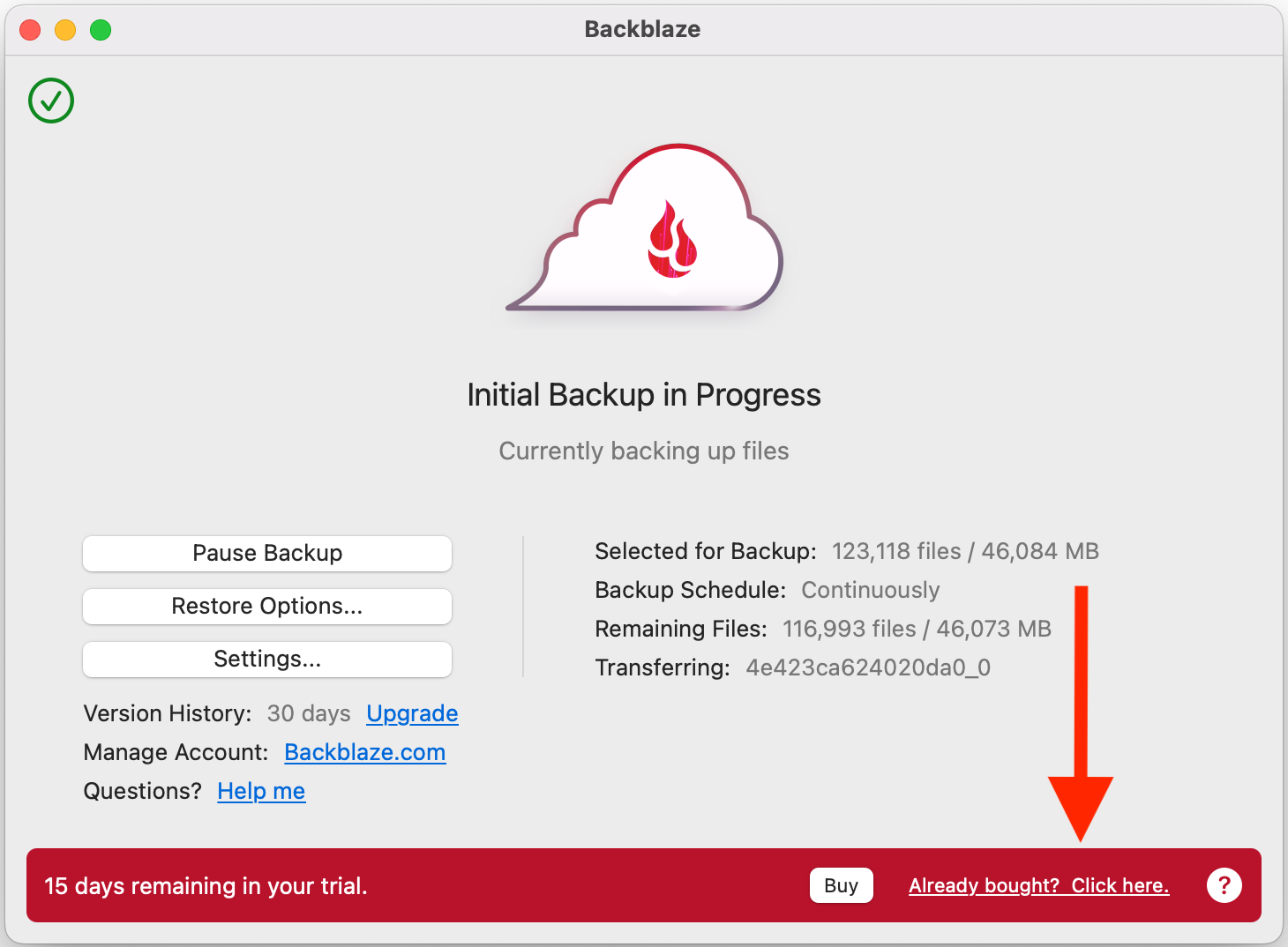Viewport: 1288px width, 947px height.
Task: Click the "Continuously" schedule value
Action: pyautogui.click(x=871, y=590)
